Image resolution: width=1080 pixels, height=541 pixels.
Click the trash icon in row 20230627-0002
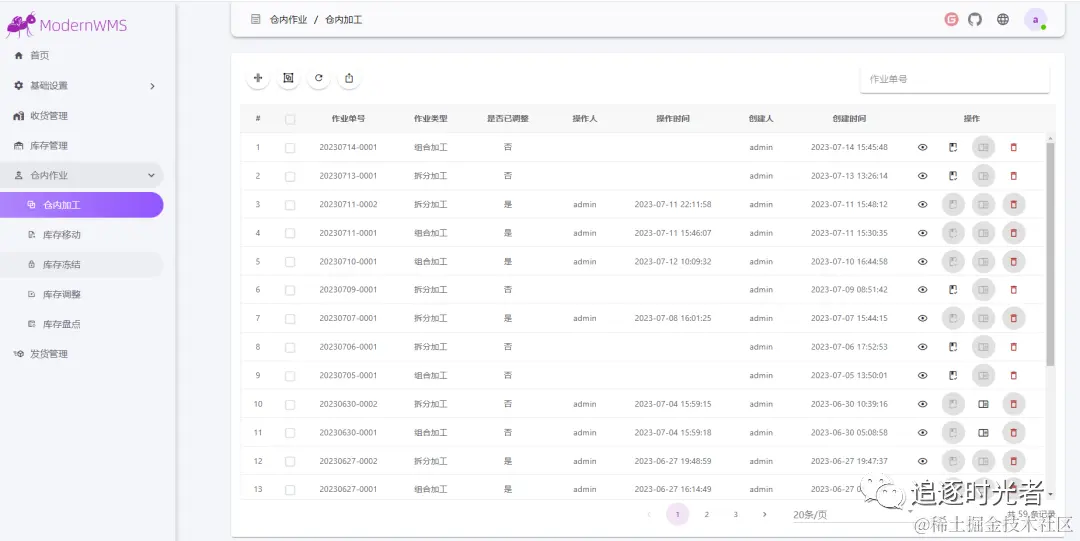point(1013,461)
